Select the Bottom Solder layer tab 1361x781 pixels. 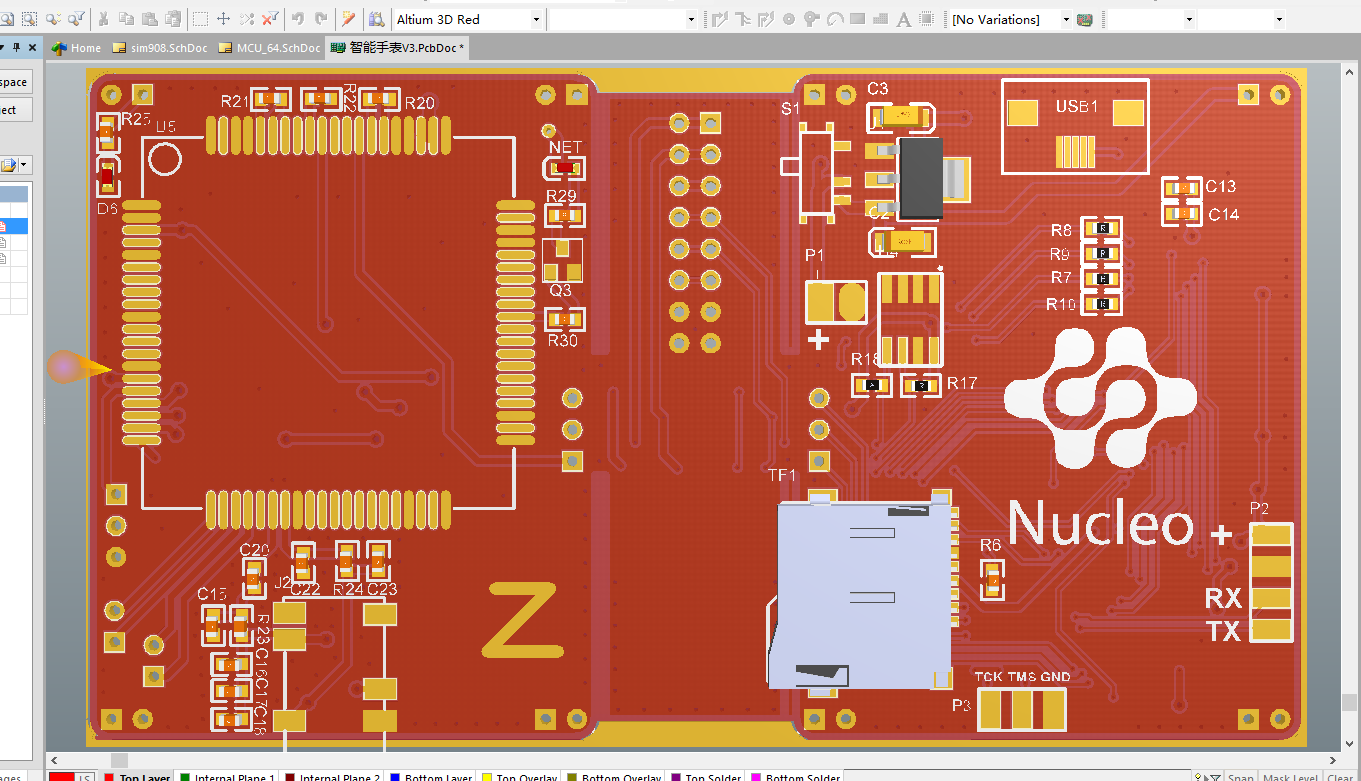[795, 777]
